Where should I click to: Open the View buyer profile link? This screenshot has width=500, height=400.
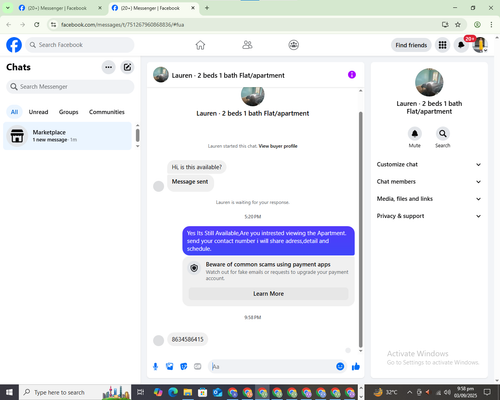click(278, 146)
